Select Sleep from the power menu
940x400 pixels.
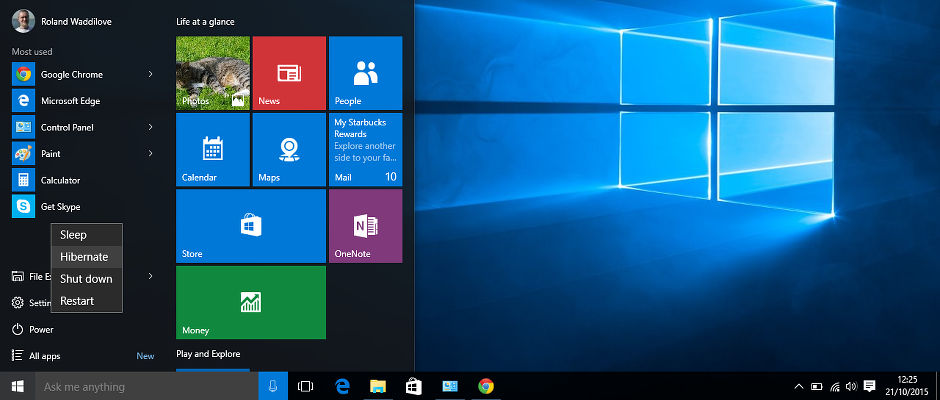click(74, 235)
